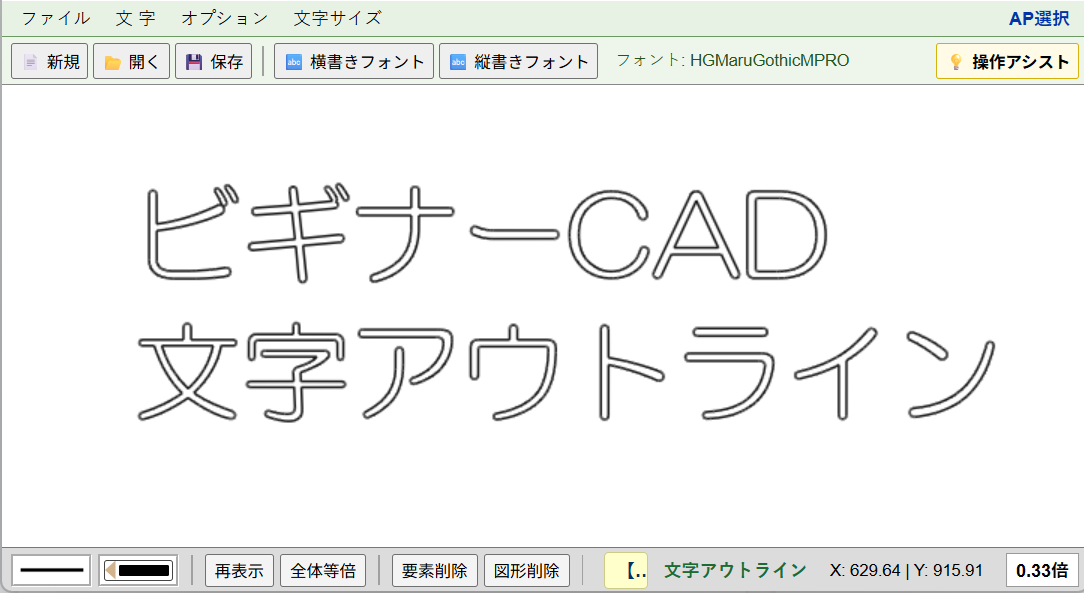Select the line style box

point(52,571)
